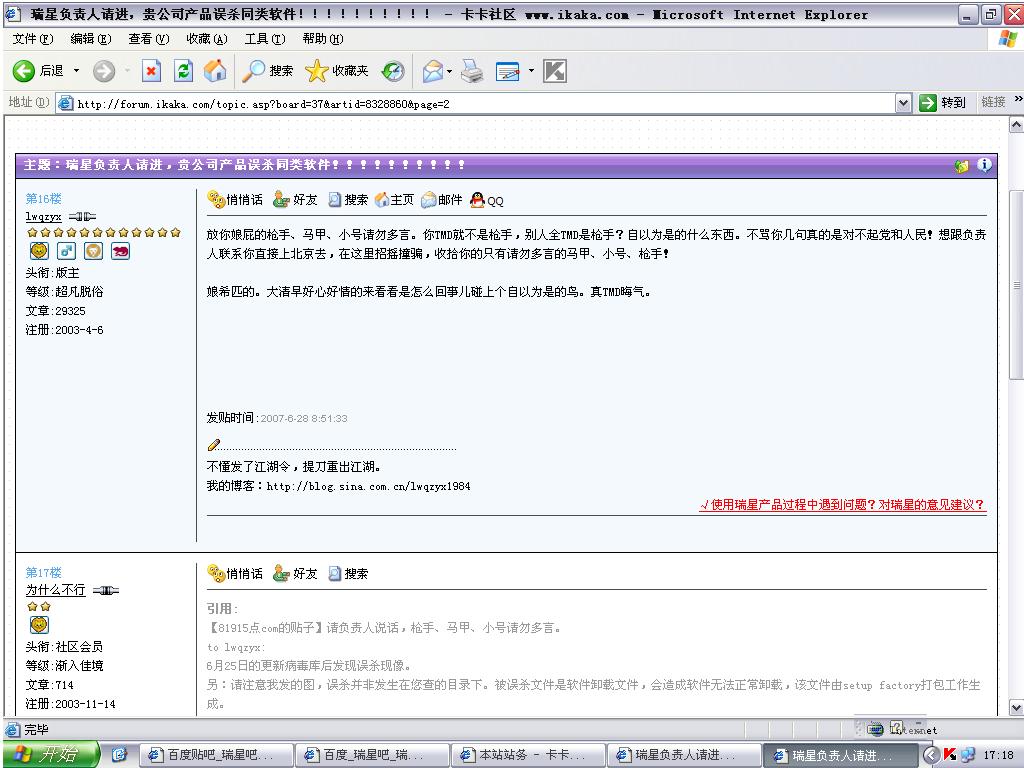
Task: Click the first medal badge under lwqzyx
Action: tap(39, 251)
